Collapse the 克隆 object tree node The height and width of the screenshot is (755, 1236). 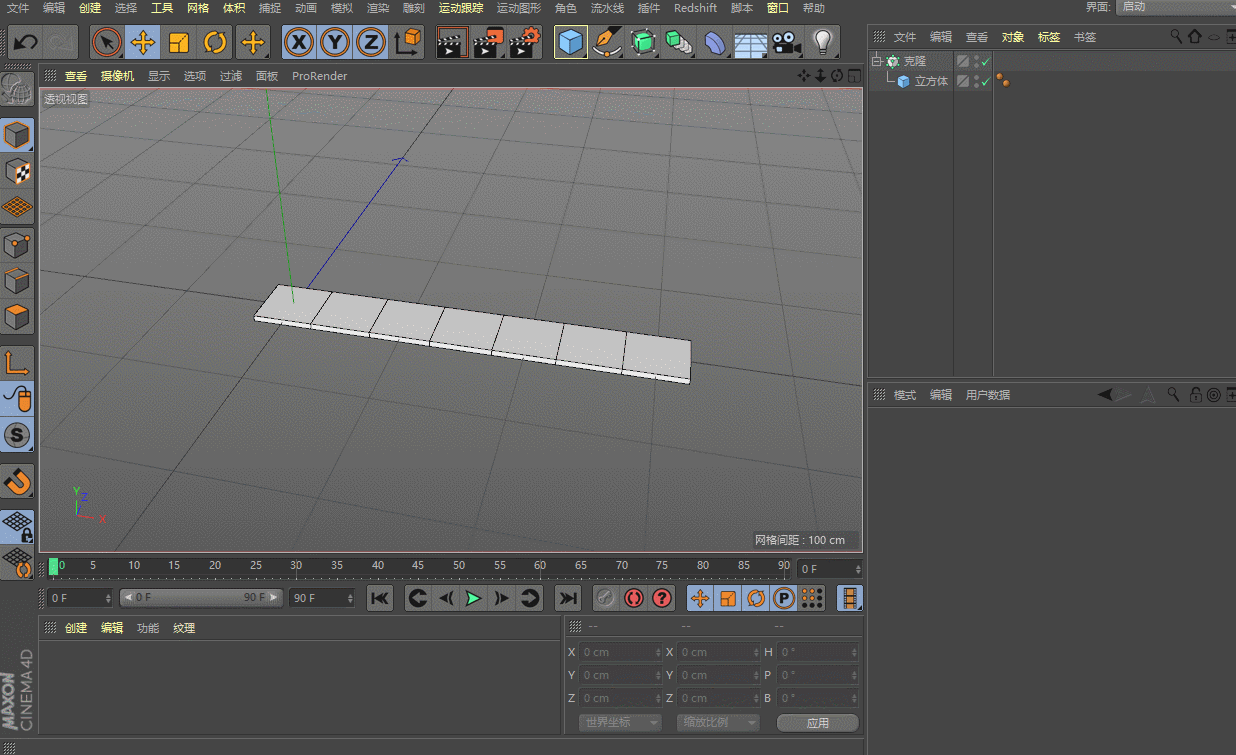pos(876,62)
